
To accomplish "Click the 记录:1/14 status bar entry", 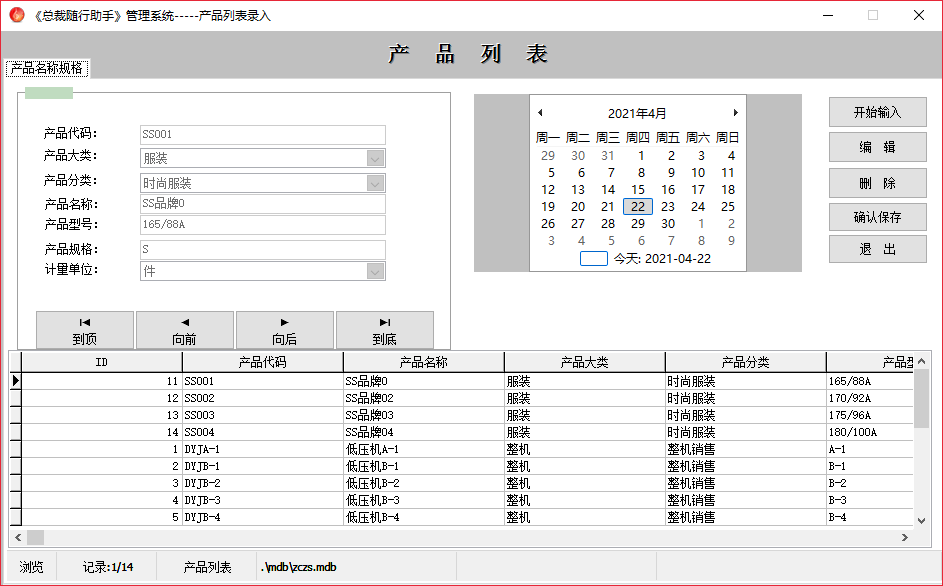I will 108,567.
